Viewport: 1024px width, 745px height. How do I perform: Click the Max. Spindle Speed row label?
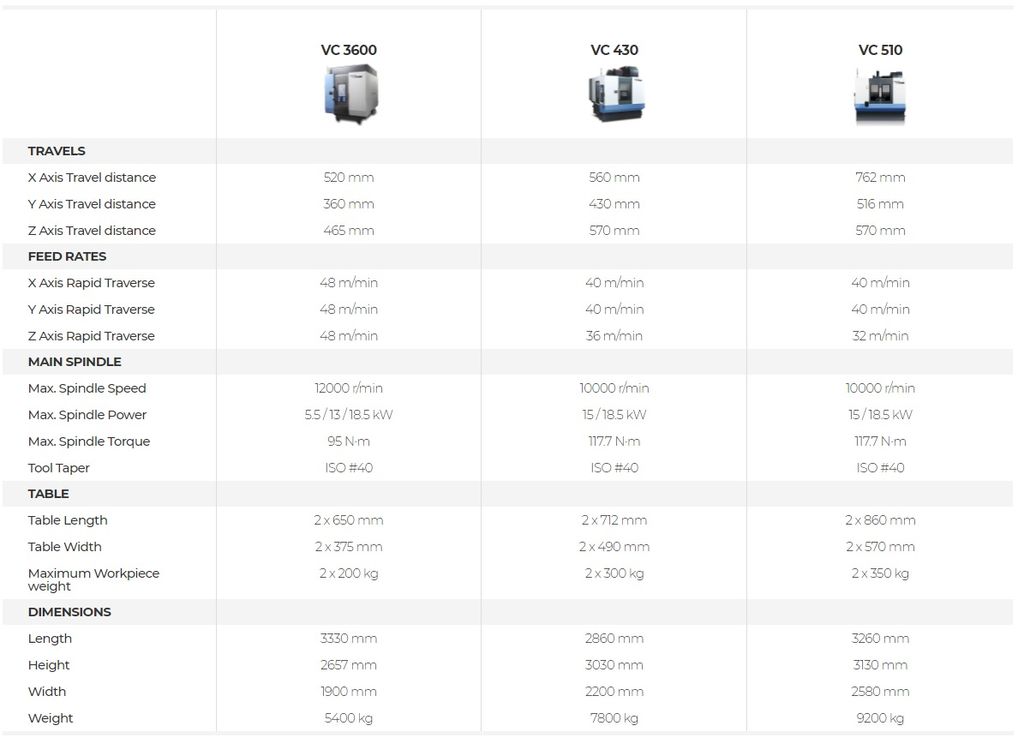(x=87, y=388)
